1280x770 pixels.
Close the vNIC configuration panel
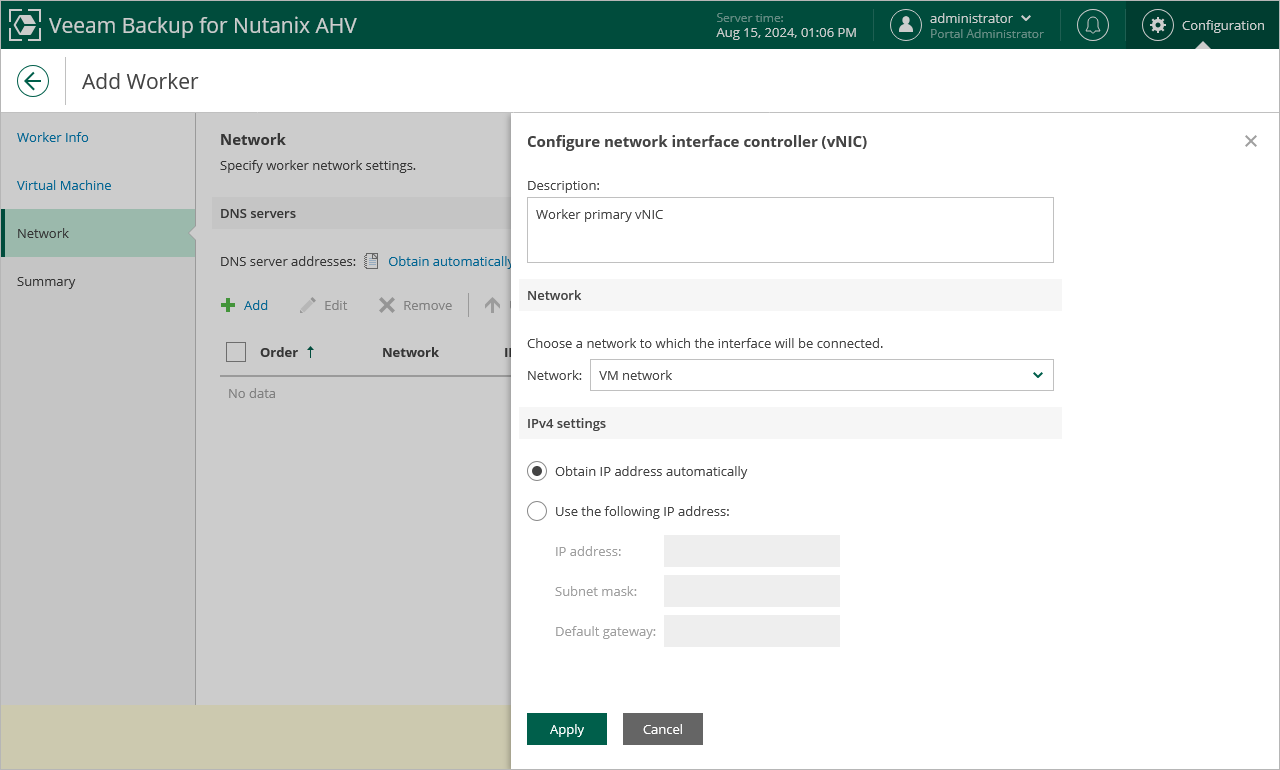(x=1250, y=141)
